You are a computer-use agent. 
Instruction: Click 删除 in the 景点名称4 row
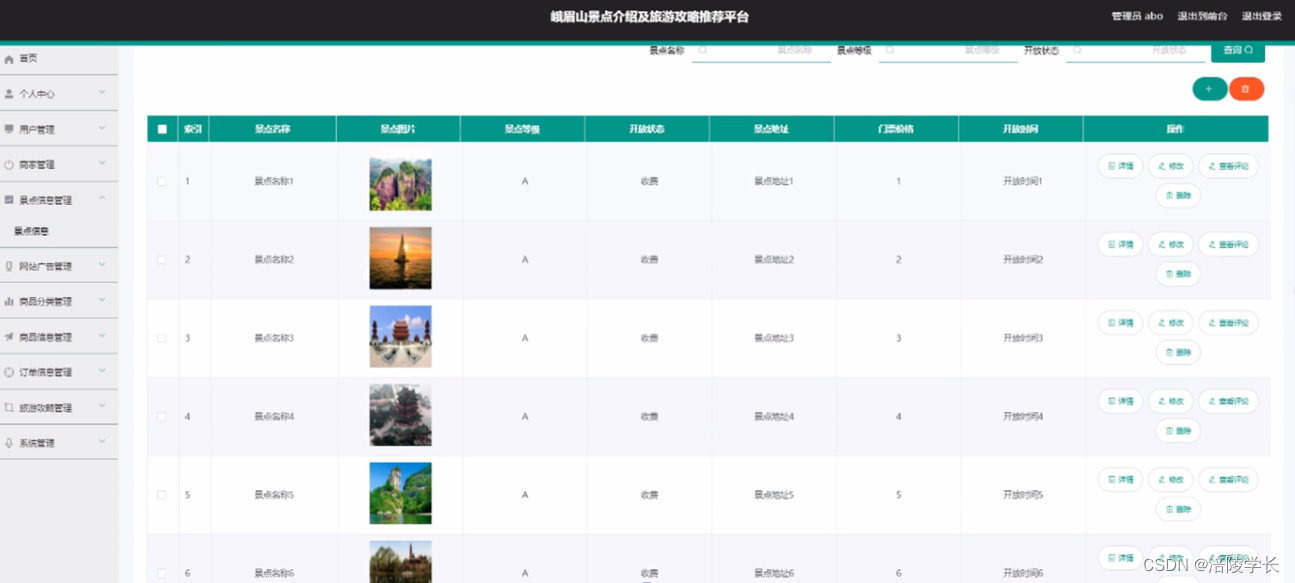[1178, 430]
